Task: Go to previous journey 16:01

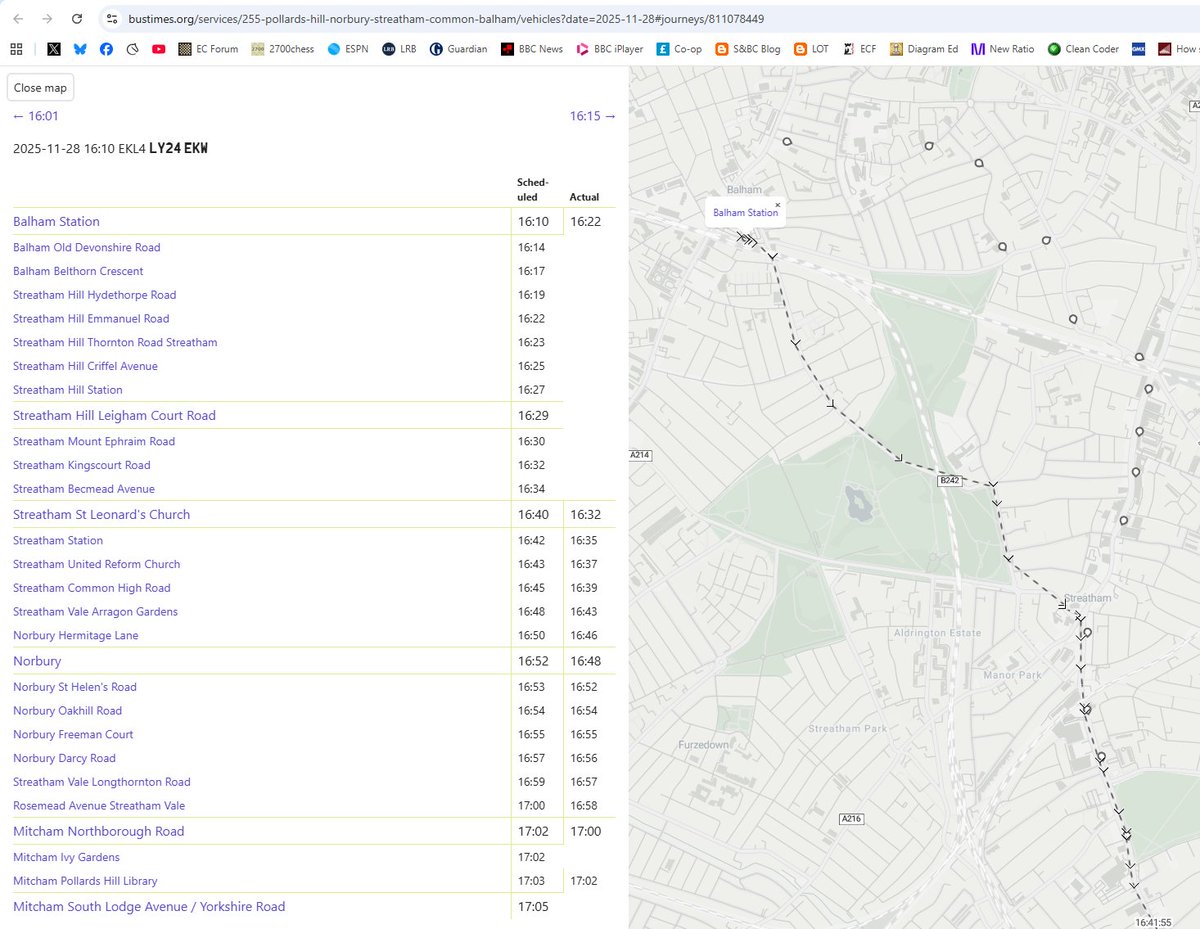Action: click(36, 116)
